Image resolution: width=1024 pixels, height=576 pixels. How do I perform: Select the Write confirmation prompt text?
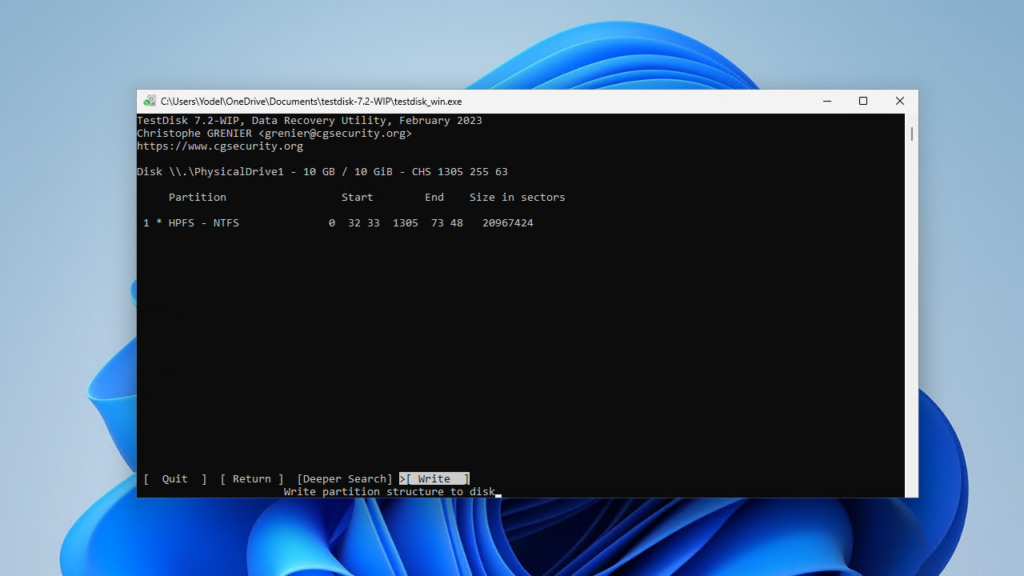(x=391, y=491)
